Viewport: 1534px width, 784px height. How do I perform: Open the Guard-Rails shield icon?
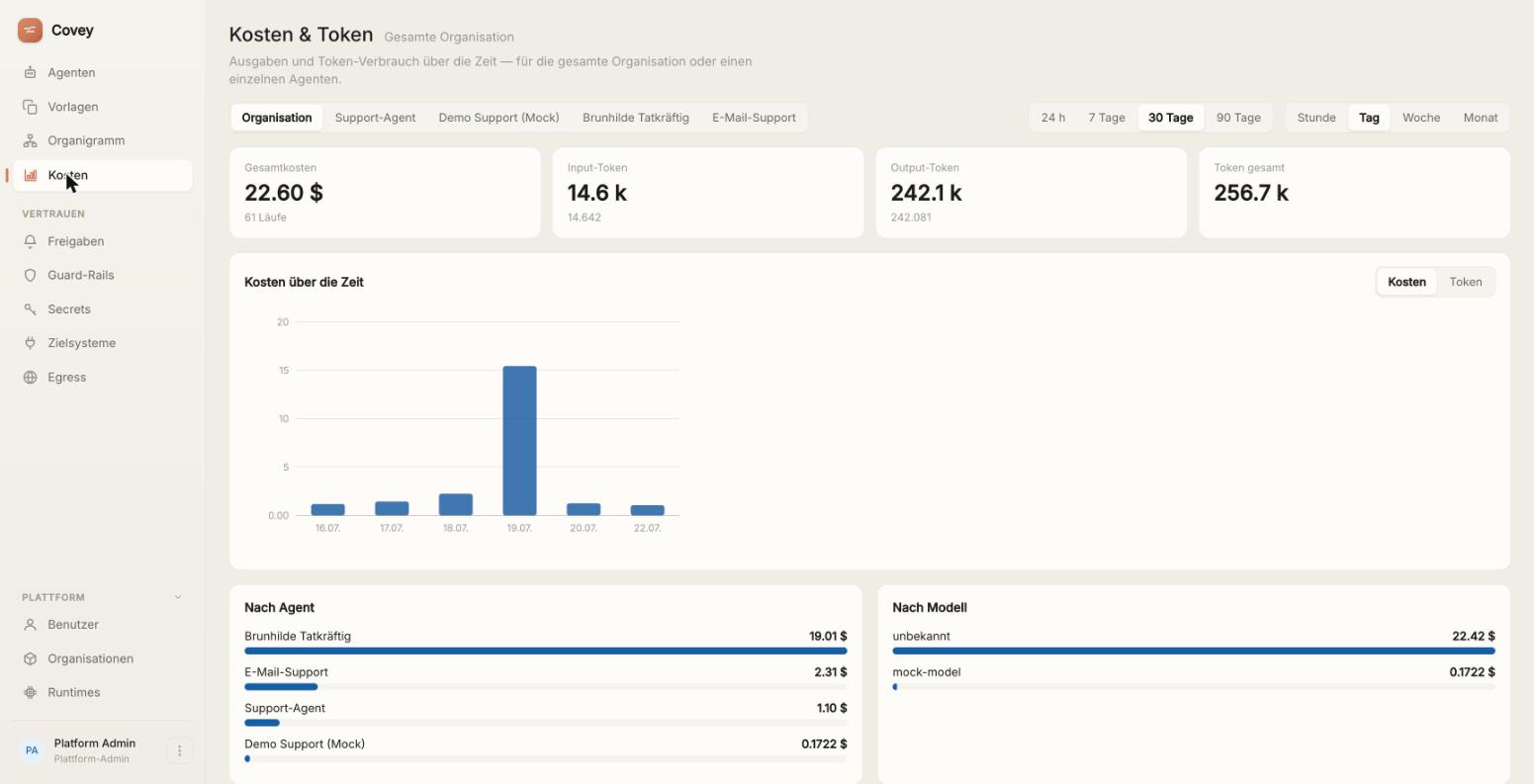[x=30, y=275]
